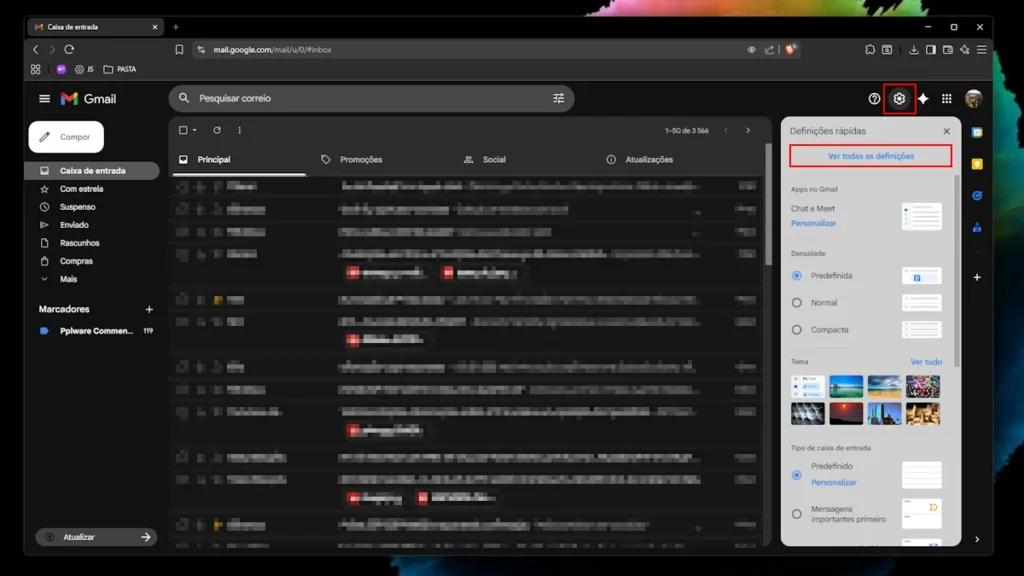This screenshot has height=576, width=1024.
Task: Open the Pplware Commen... label
Action: [96, 331]
